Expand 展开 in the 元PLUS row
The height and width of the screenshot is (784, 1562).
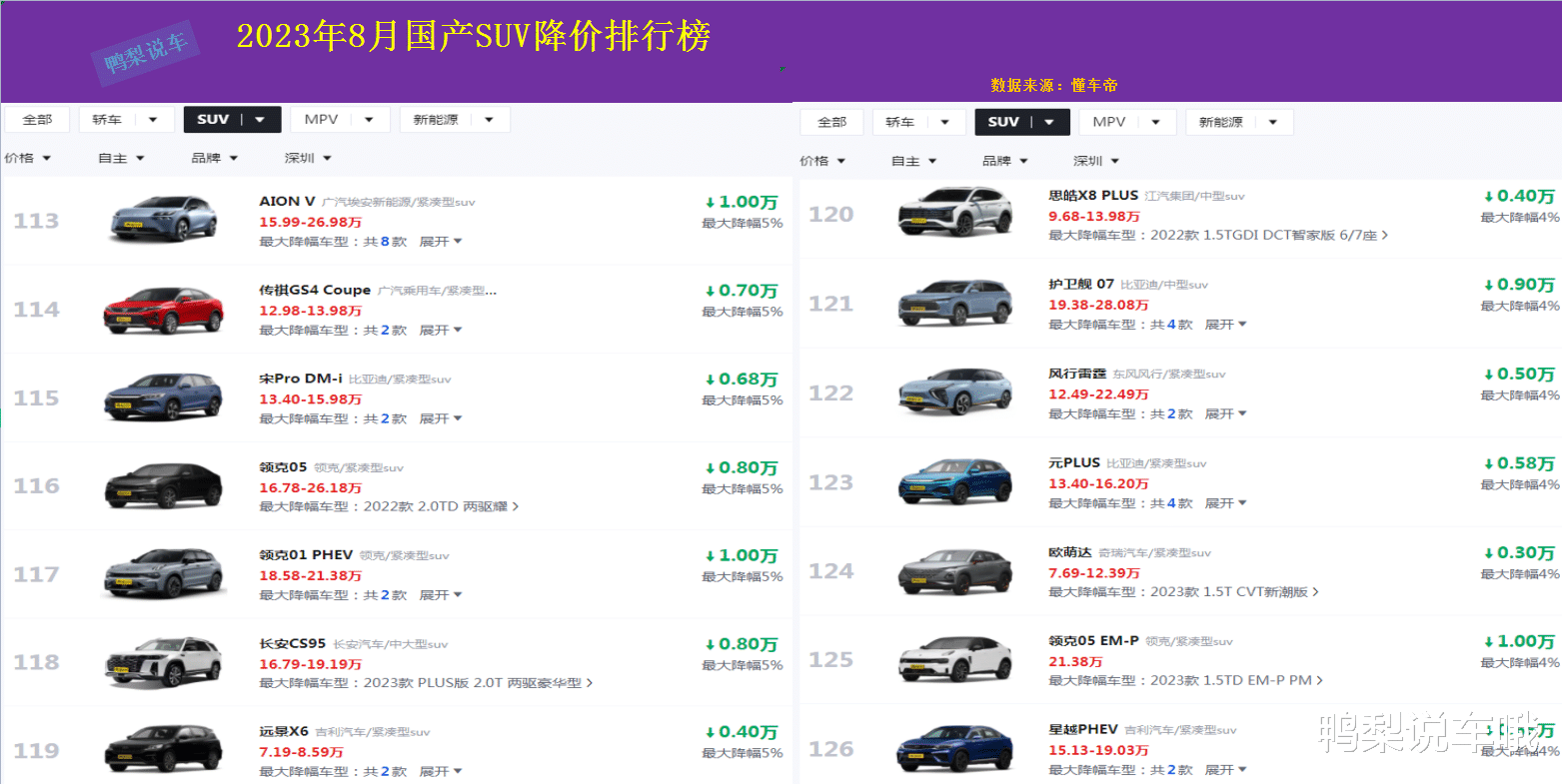tap(1226, 503)
